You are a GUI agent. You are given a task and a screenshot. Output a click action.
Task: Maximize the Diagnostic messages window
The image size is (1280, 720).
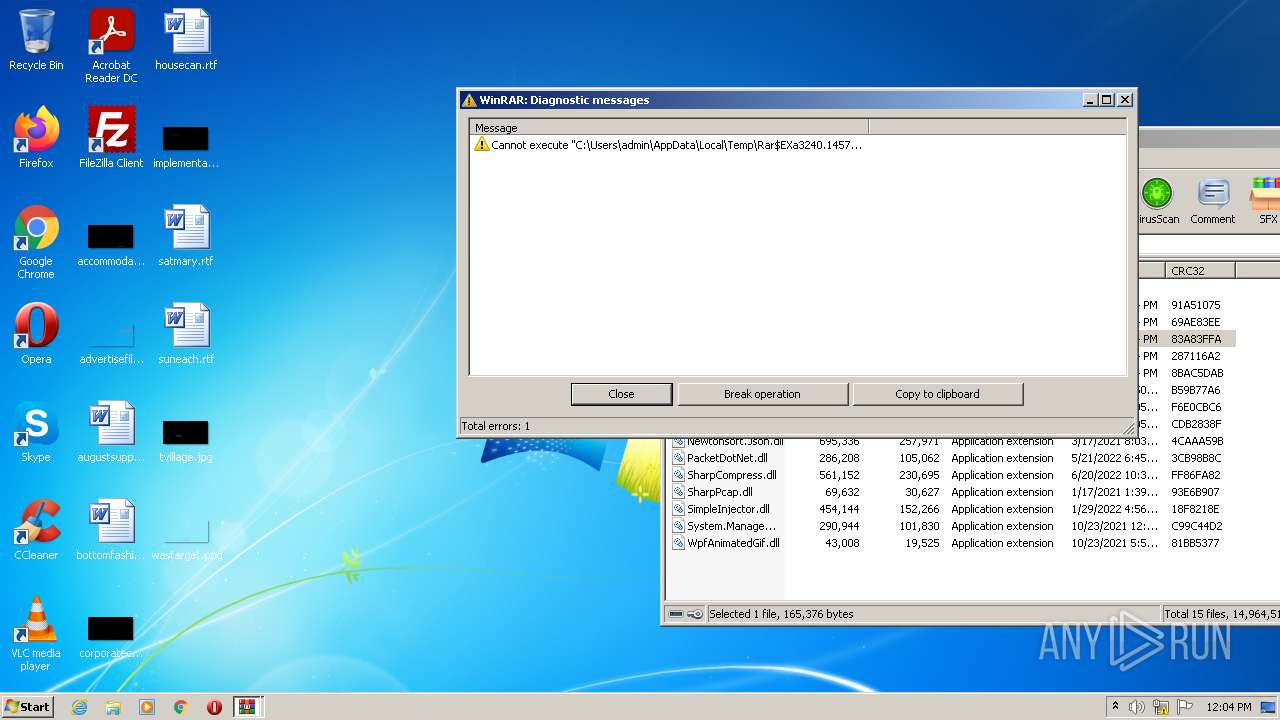1106,100
